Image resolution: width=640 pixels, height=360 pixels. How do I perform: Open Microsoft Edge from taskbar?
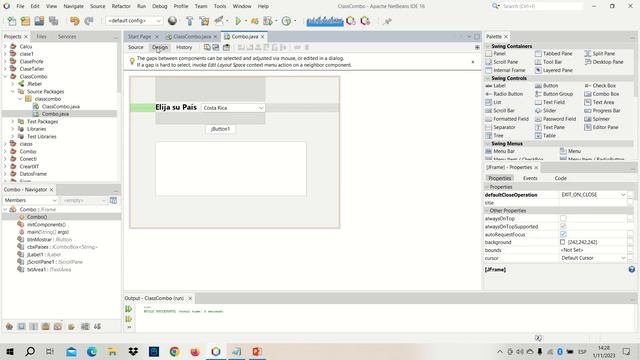pos(91,351)
